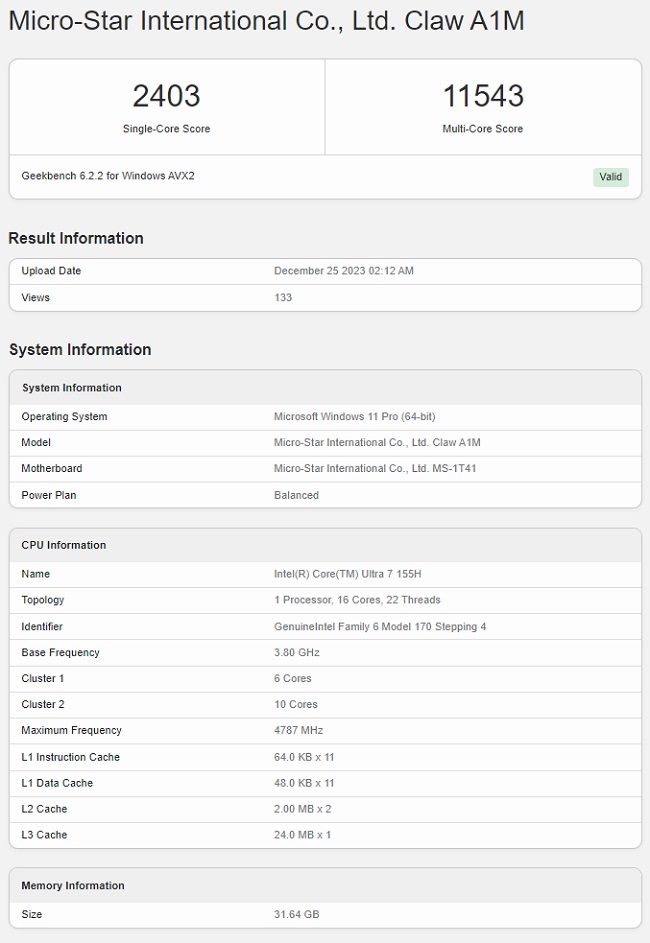Viewport: 650px width, 943px height.
Task: Select Intel(R) Core(TM) Ultra 7 155H
Action: point(348,574)
